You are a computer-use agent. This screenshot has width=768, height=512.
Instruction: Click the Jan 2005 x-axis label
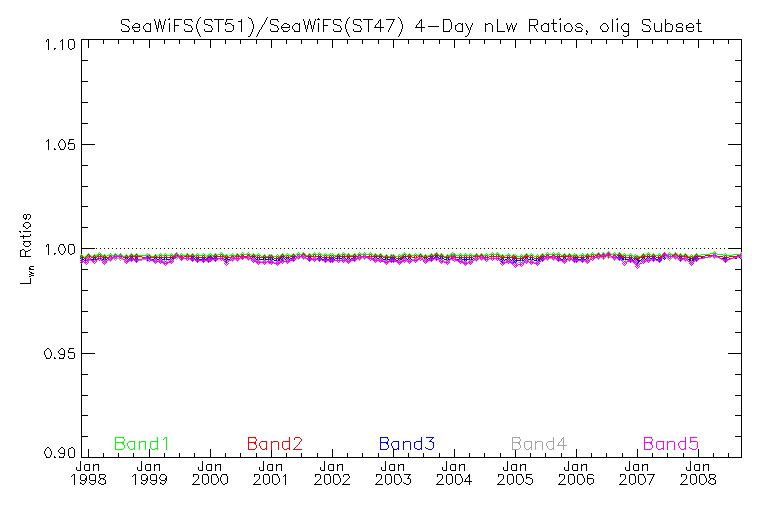515,473
